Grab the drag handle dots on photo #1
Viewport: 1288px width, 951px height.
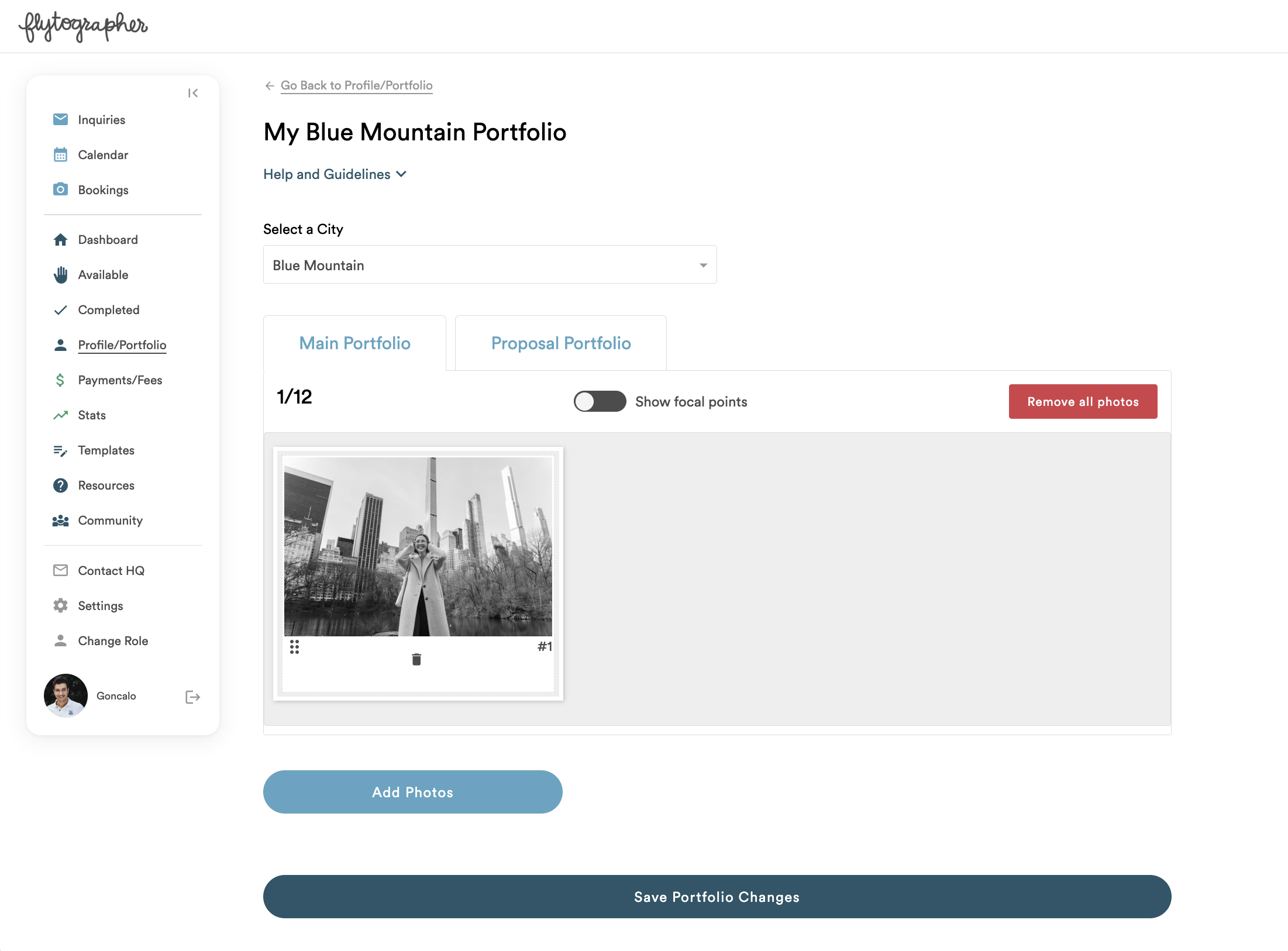click(294, 646)
